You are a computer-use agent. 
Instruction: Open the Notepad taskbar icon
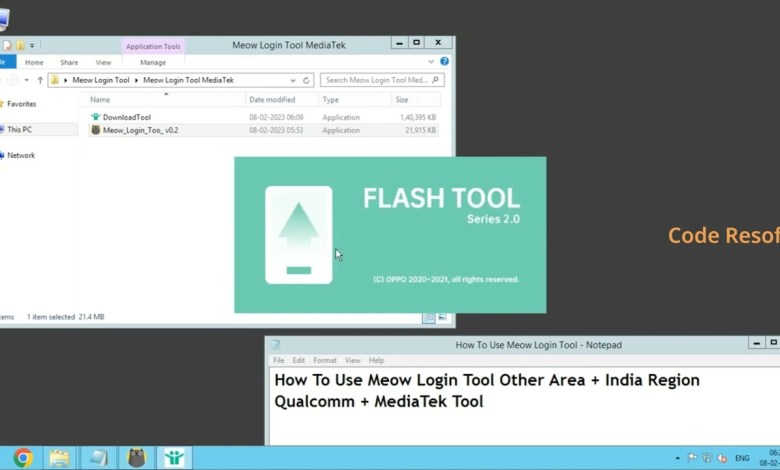pos(98,458)
